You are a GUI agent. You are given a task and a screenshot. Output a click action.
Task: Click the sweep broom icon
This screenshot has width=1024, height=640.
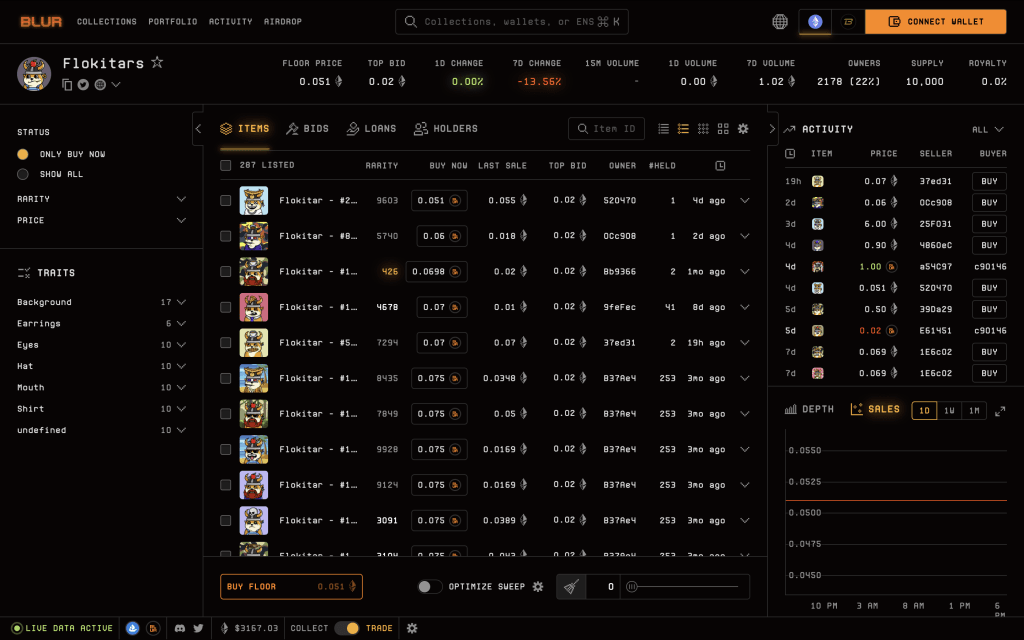(x=570, y=587)
